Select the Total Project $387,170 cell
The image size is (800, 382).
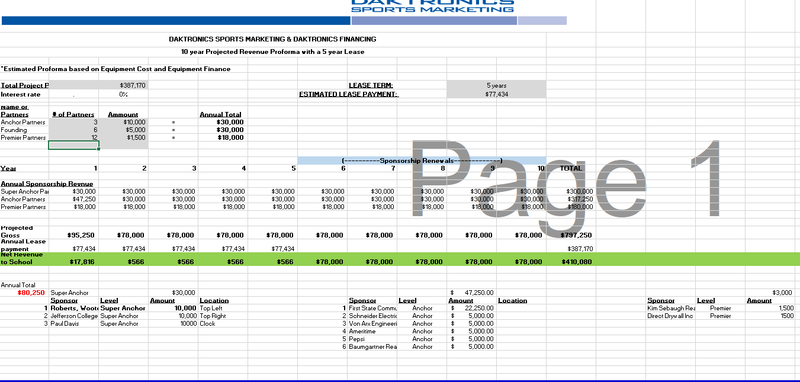point(123,86)
